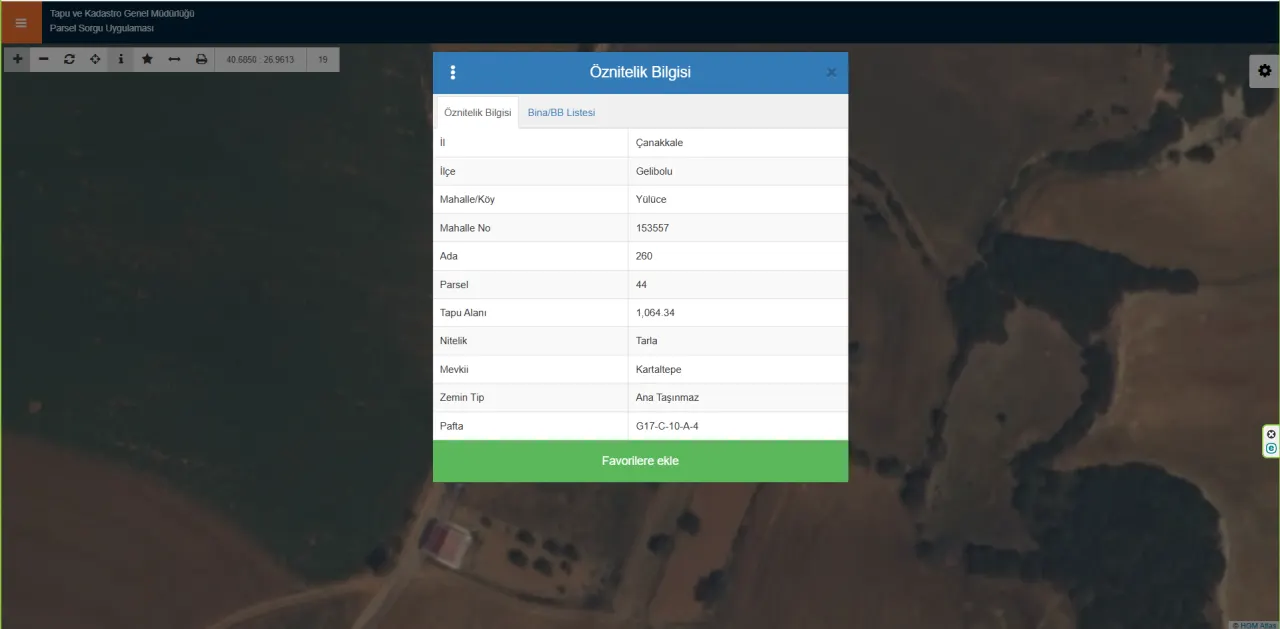Open the HGM Atlas attribution link
1280x629 pixels.
pyautogui.click(x=1256, y=625)
